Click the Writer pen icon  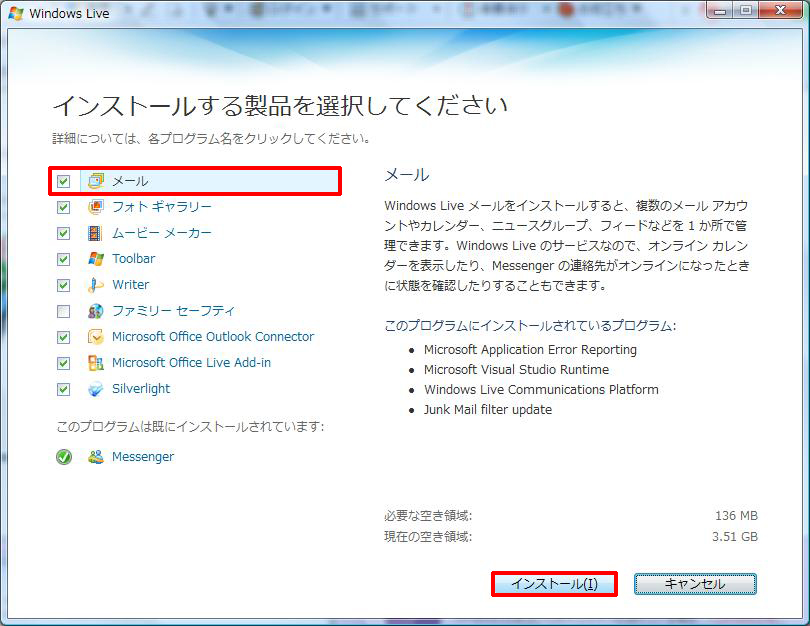[95, 285]
